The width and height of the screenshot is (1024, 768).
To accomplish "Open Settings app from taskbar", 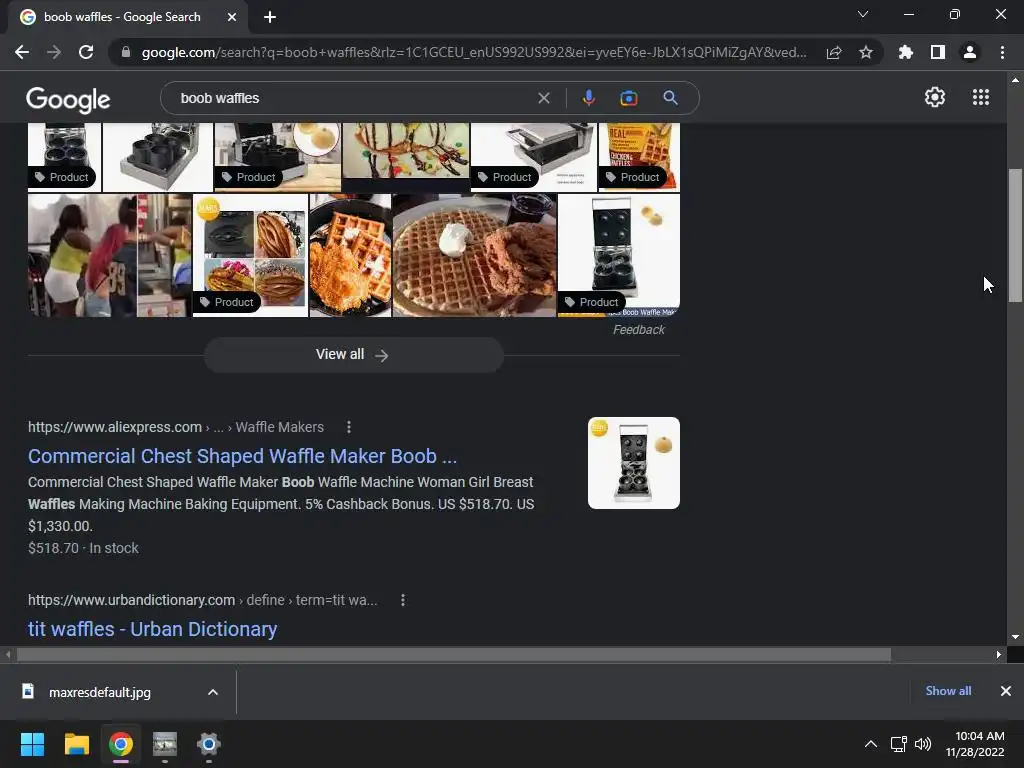I will (x=208, y=744).
